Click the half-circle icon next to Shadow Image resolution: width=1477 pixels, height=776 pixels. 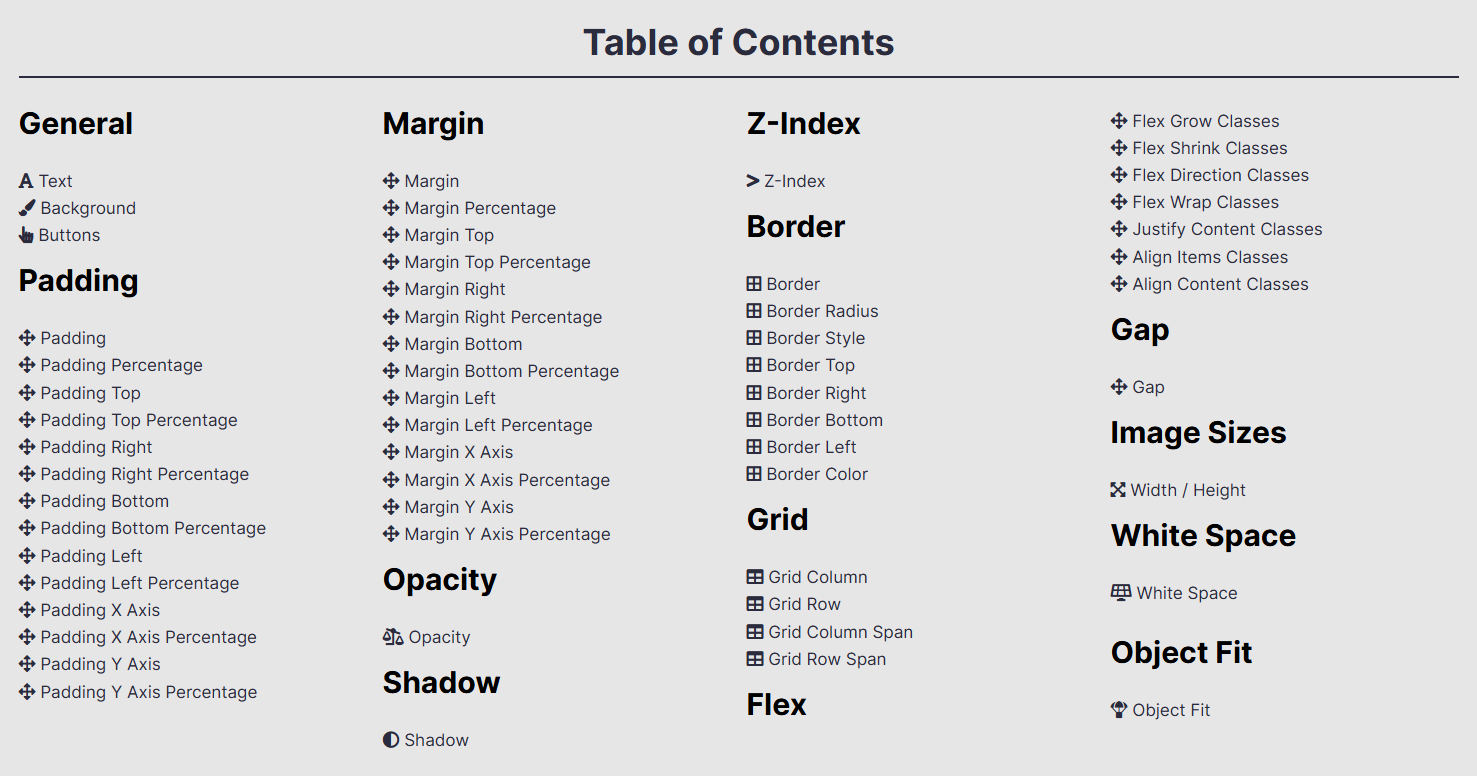tap(391, 740)
